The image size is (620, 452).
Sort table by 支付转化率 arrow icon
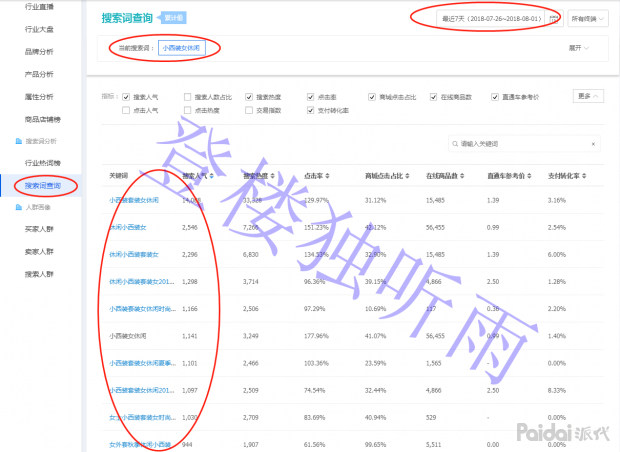pyautogui.click(x=586, y=176)
